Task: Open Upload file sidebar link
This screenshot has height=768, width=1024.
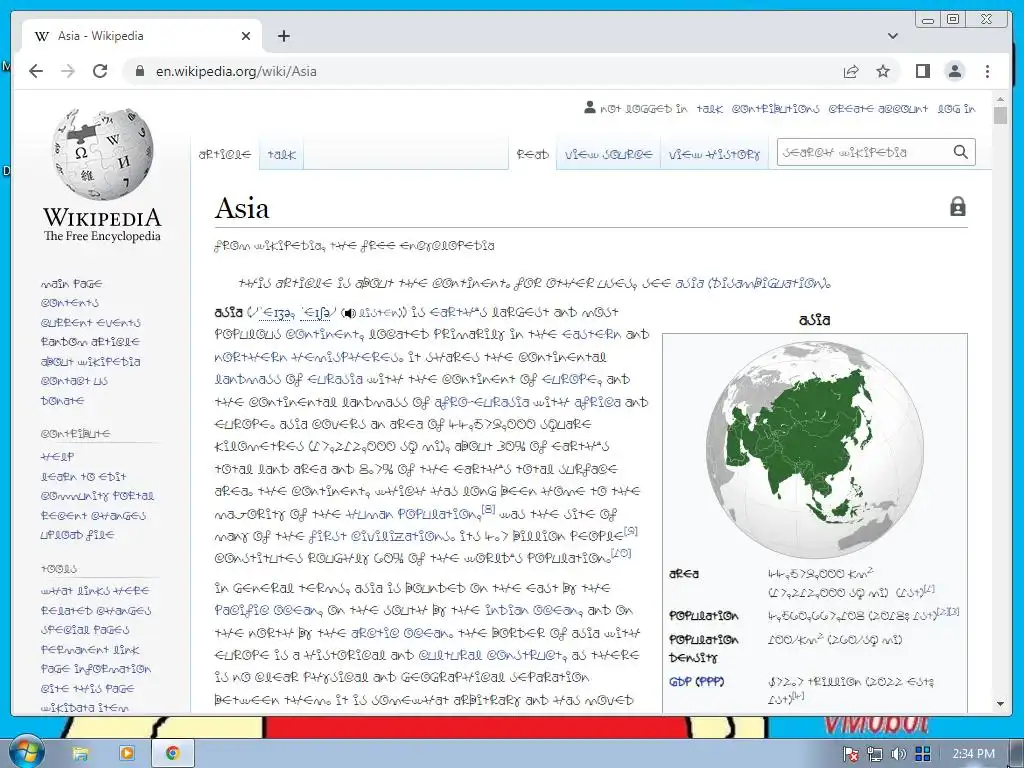Action: click(x=77, y=535)
